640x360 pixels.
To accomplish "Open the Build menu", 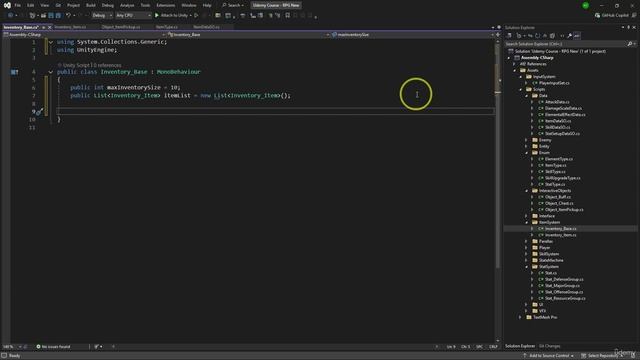I will (x=91, y=5).
